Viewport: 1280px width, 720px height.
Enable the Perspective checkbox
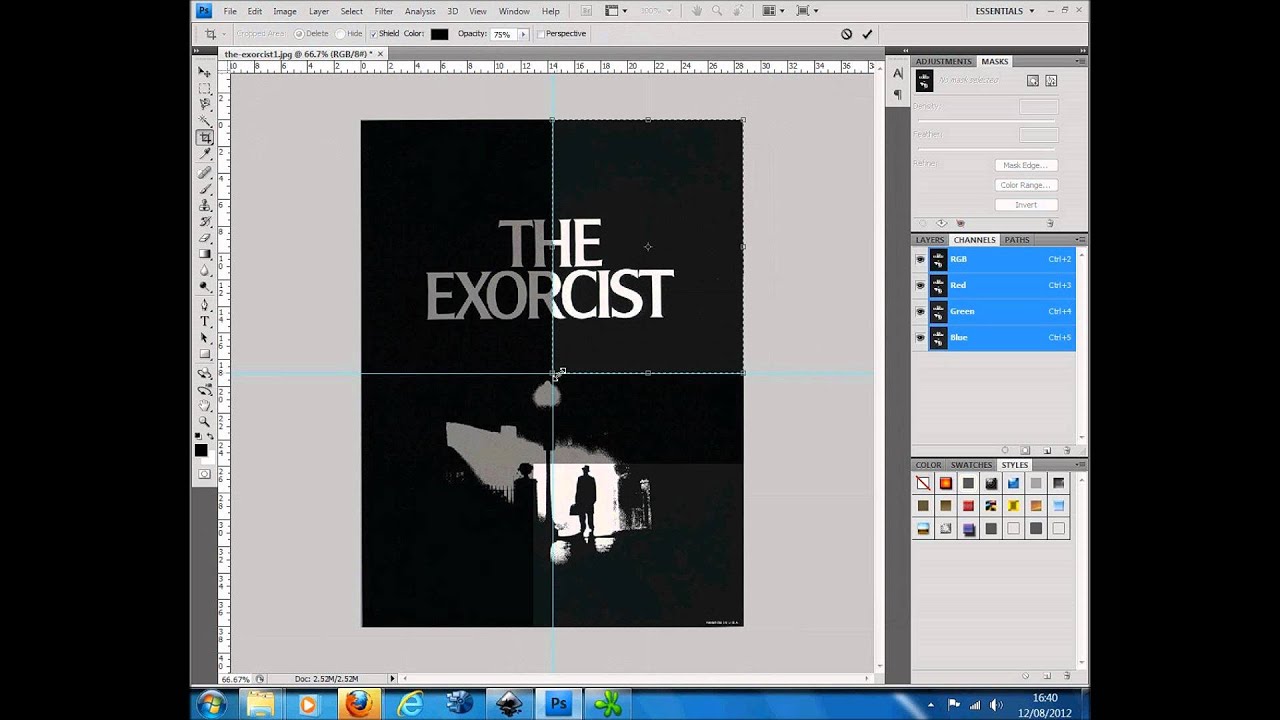coord(541,34)
